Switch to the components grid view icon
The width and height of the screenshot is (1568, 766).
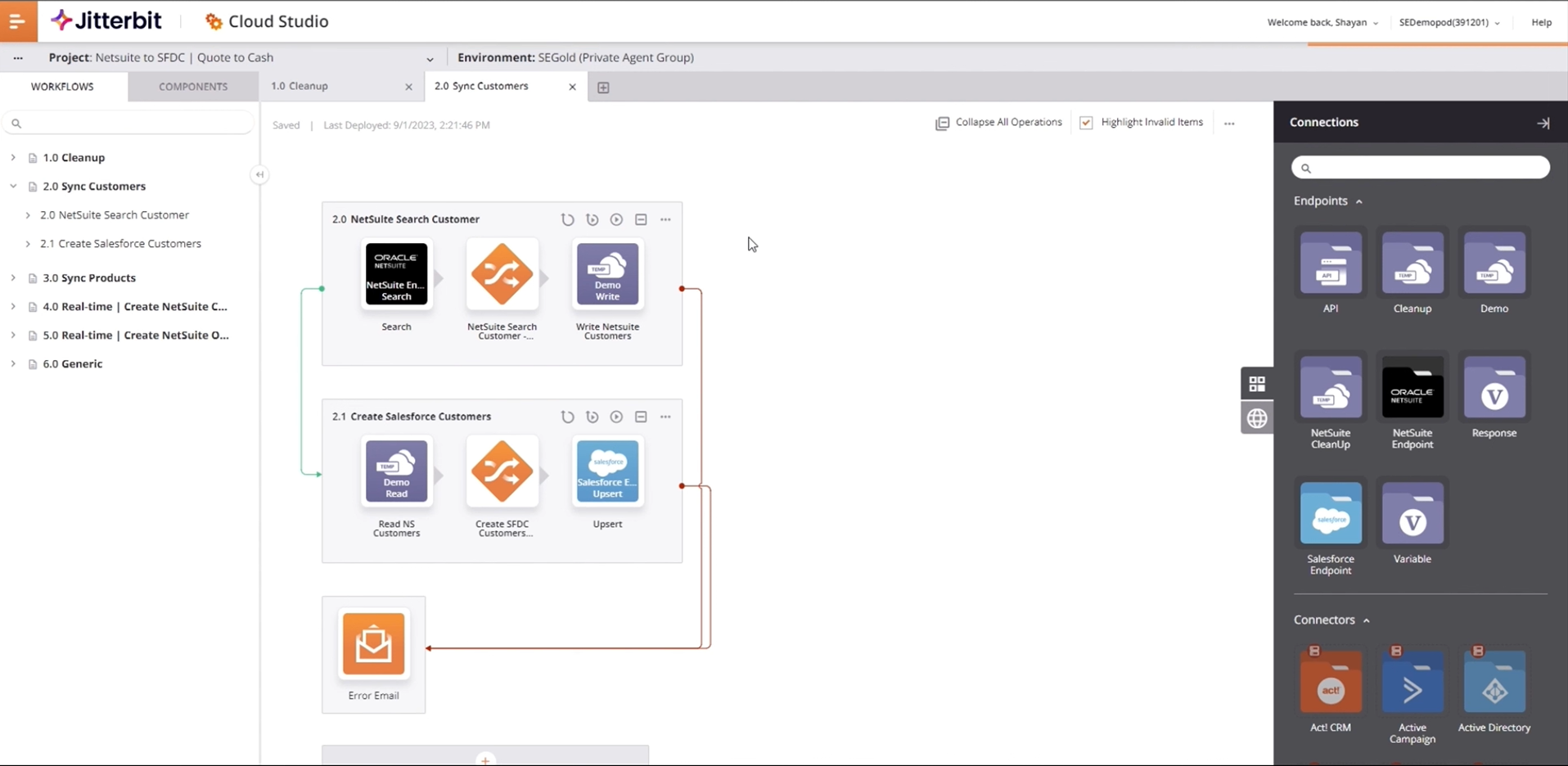click(x=1257, y=384)
